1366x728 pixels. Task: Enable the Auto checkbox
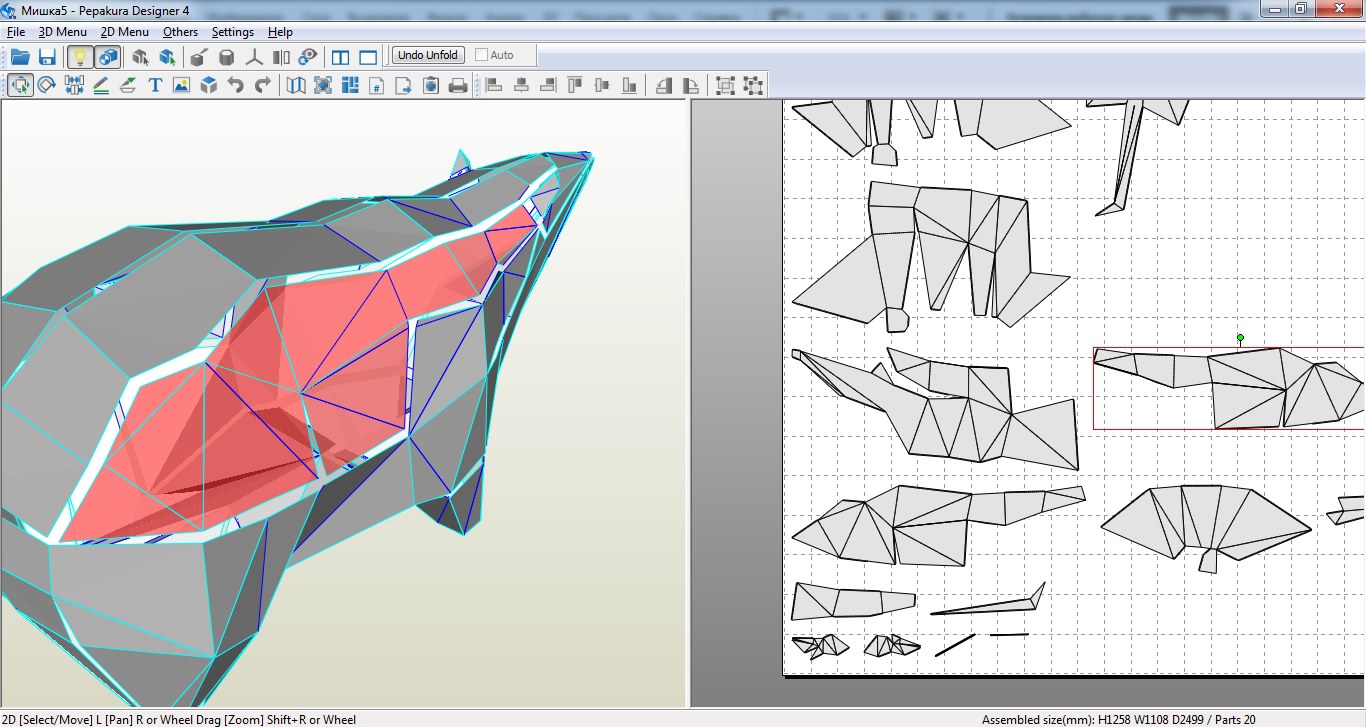click(x=482, y=55)
